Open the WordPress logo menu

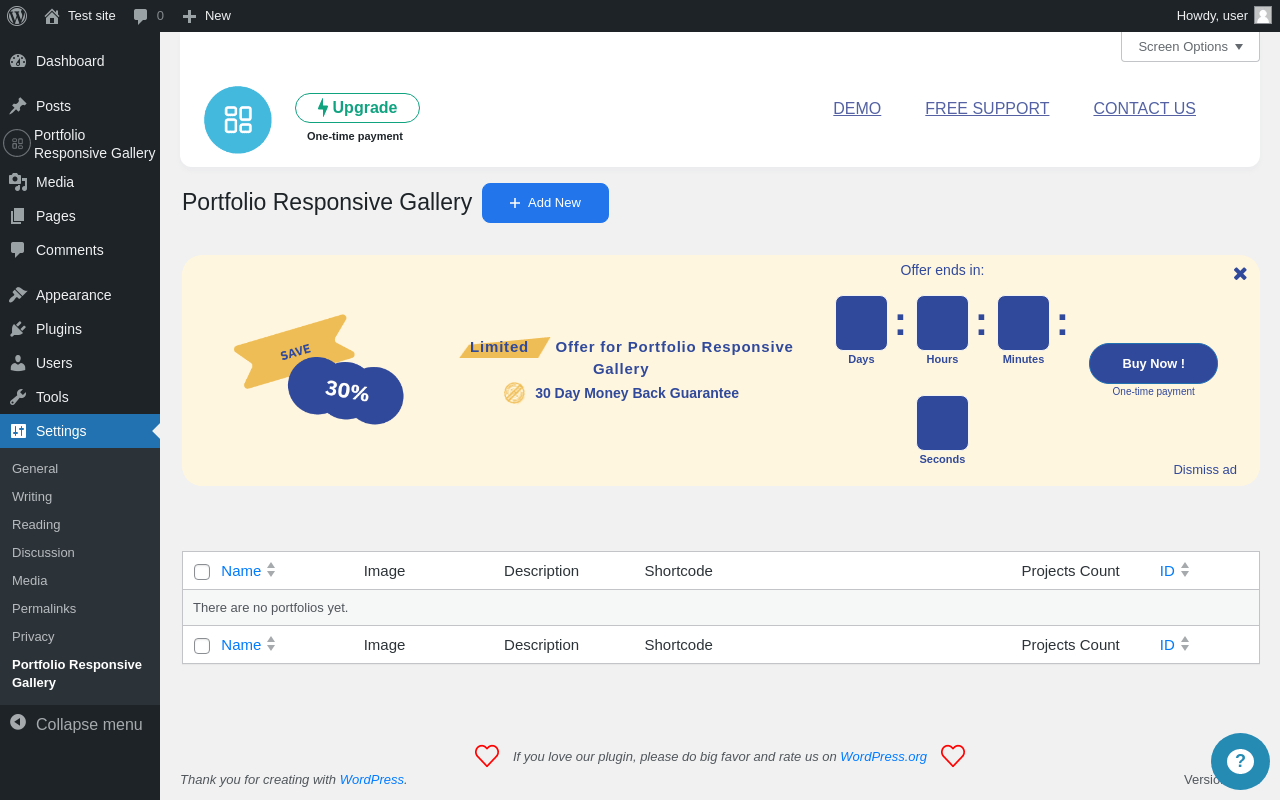[x=17, y=16]
